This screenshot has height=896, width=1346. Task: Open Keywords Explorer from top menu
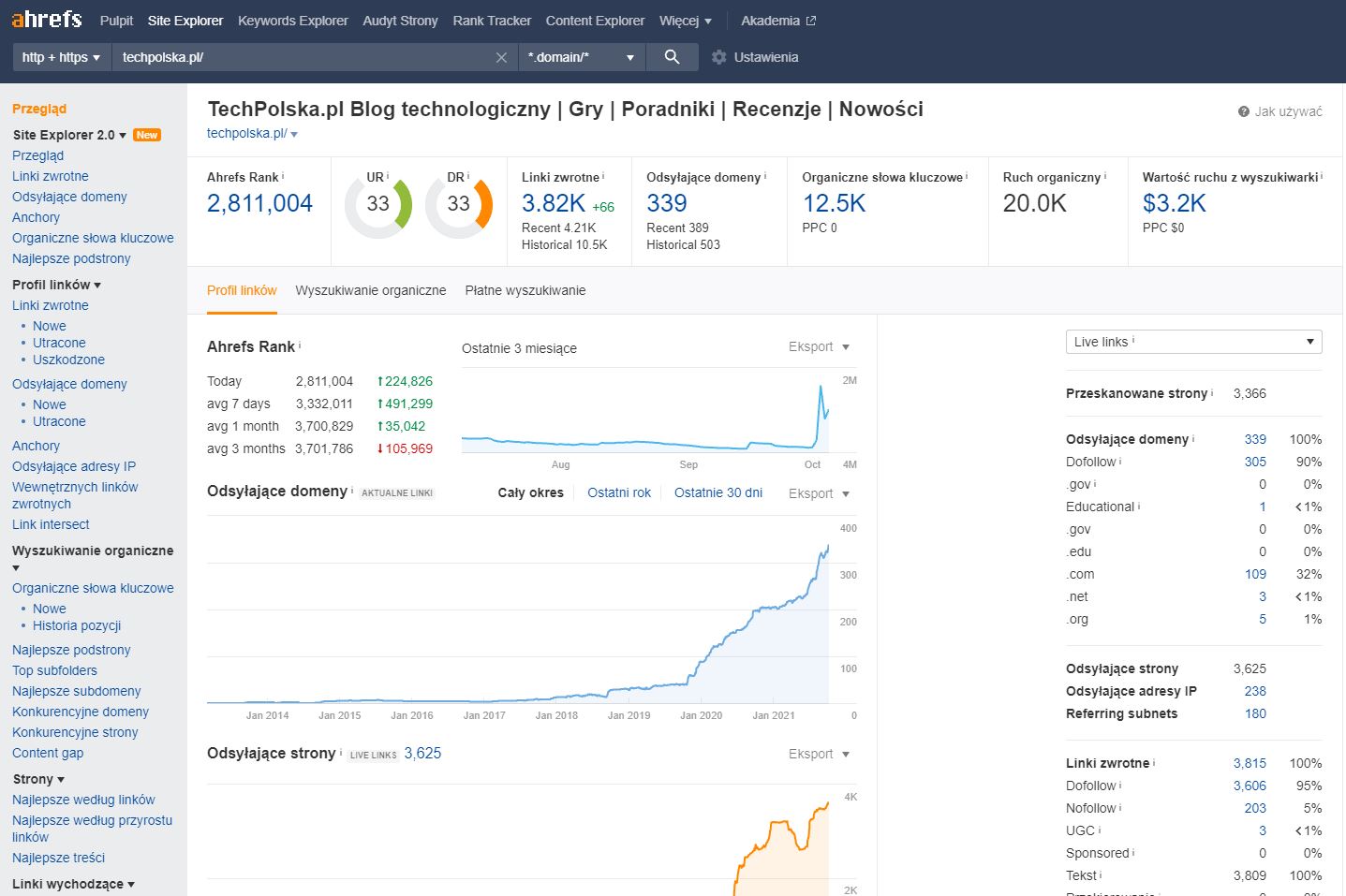[292, 21]
